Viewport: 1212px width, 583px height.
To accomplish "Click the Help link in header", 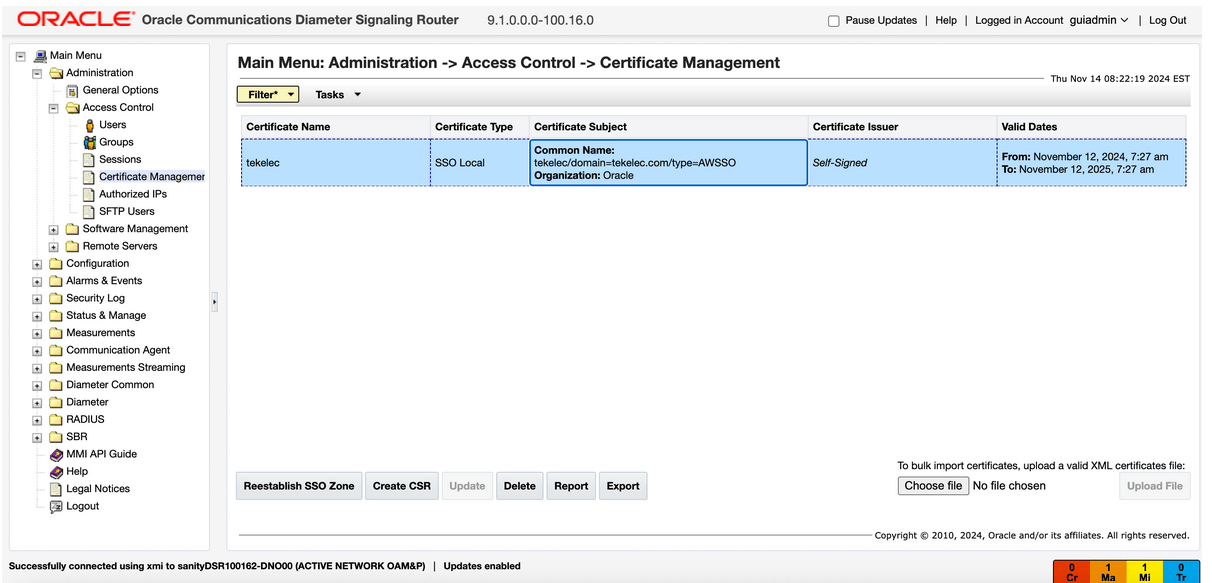I will click(946, 20).
